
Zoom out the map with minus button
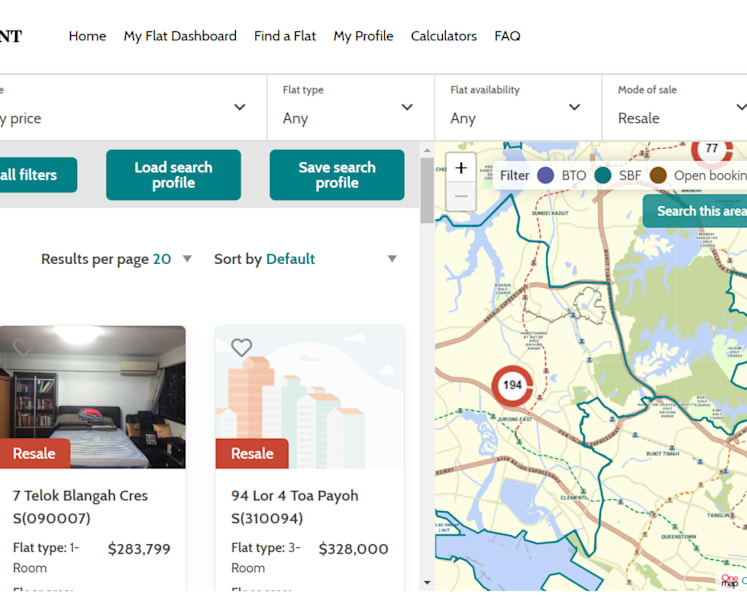[461, 196]
